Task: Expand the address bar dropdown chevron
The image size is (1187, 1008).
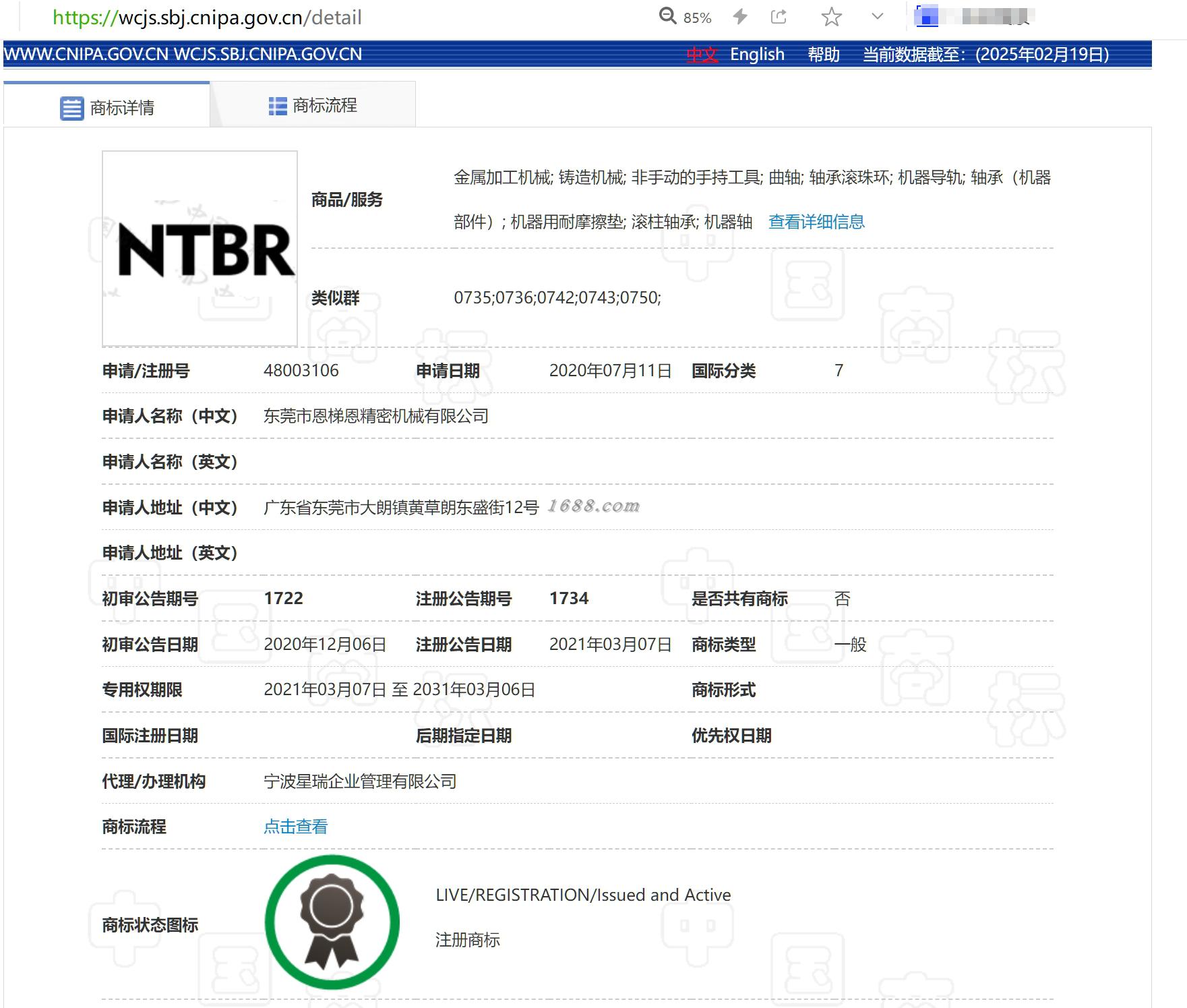Action: coord(877,16)
